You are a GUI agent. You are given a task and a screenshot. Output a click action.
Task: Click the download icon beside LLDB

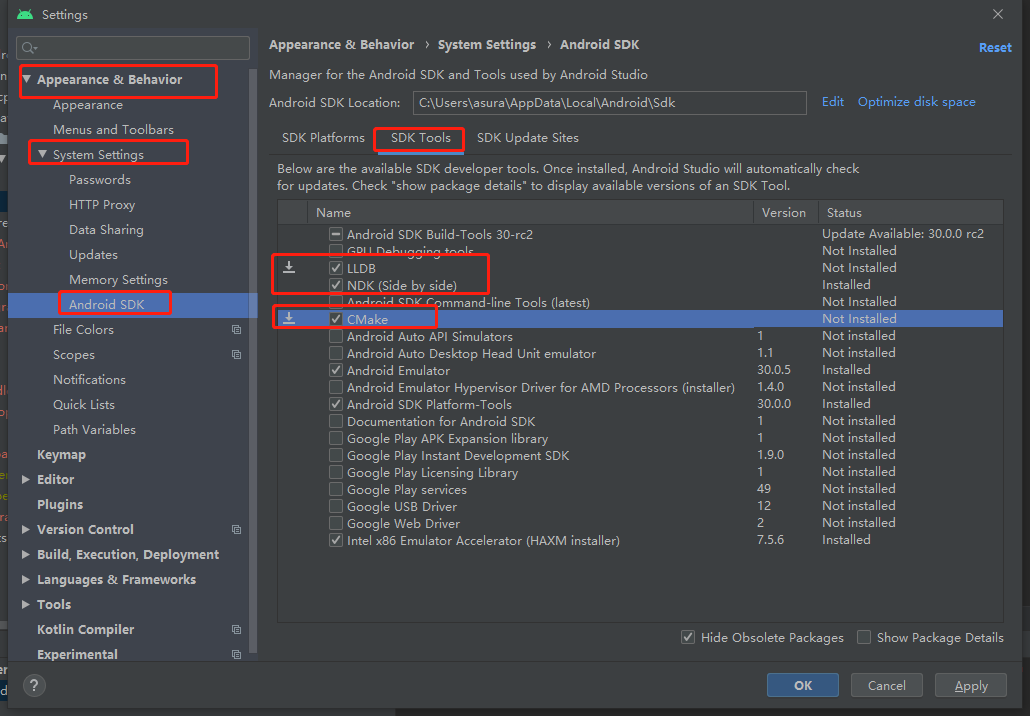[289, 268]
